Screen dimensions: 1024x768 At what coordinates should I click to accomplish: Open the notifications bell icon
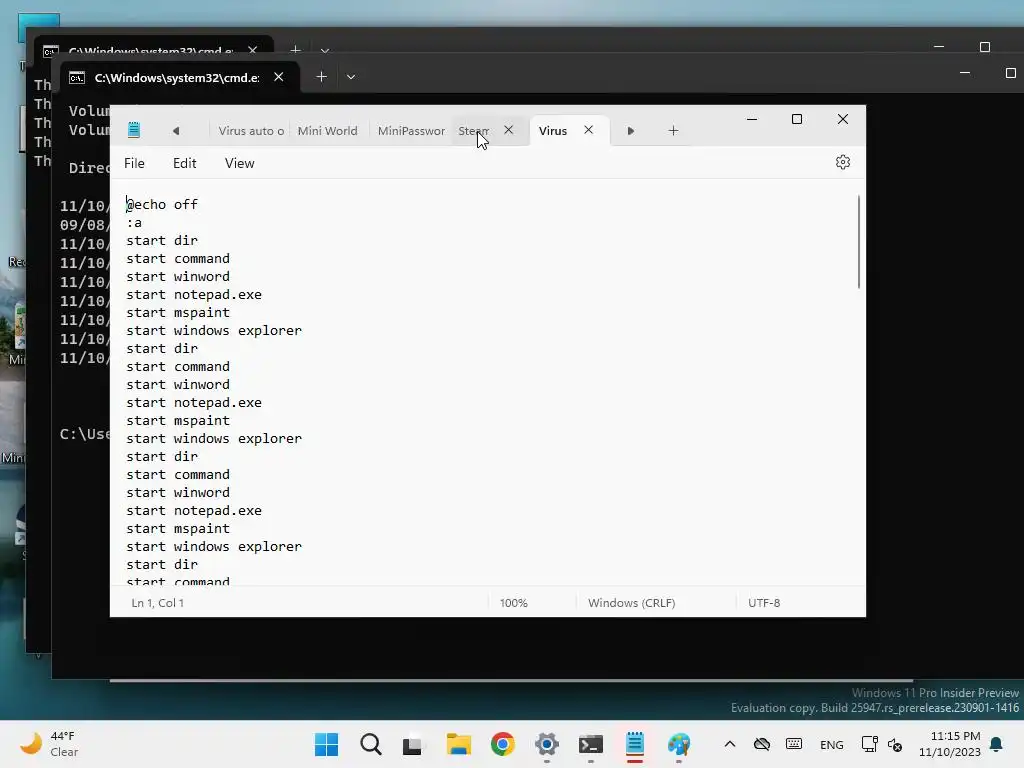click(997, 744)
